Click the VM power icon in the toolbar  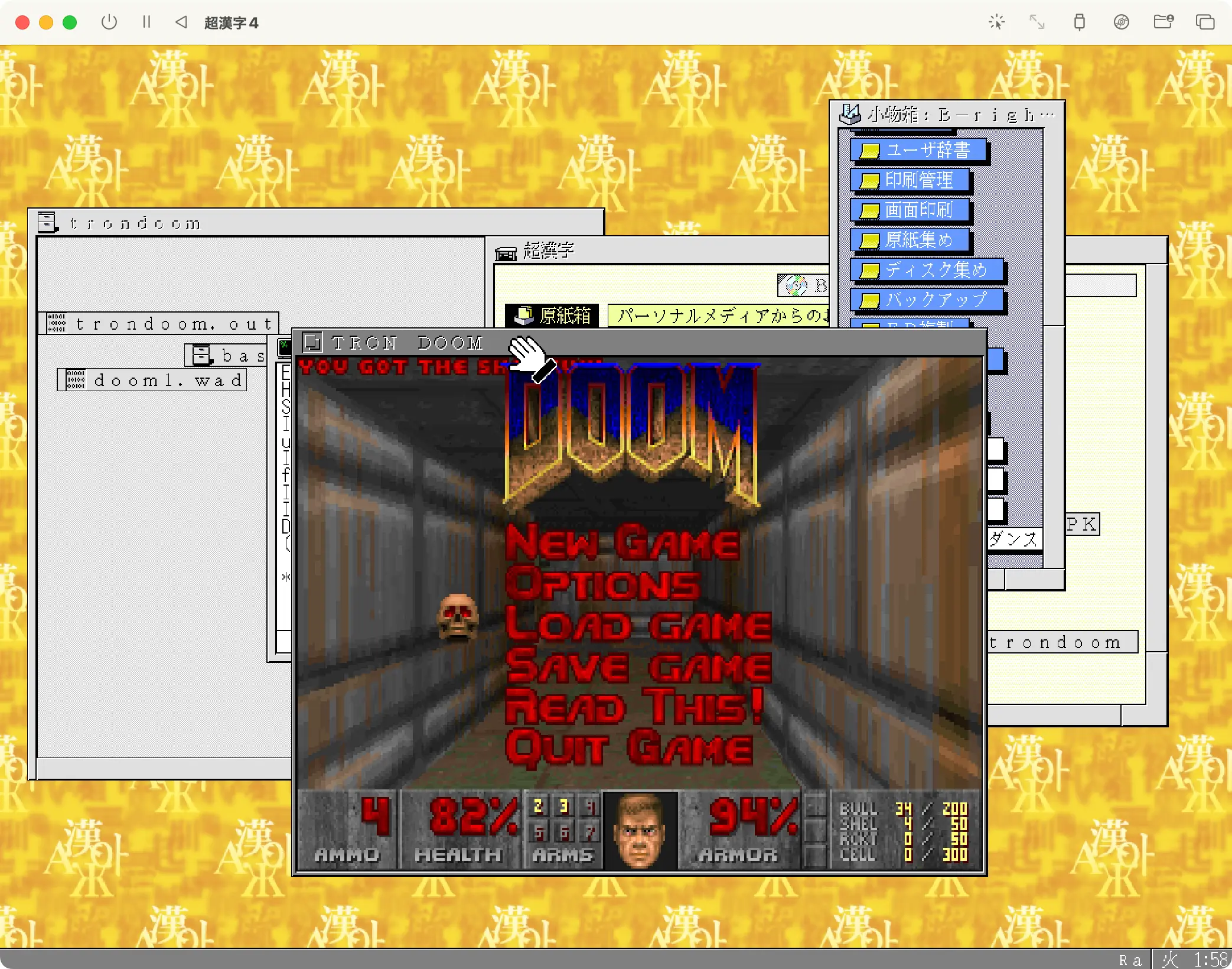pos(109,22)
